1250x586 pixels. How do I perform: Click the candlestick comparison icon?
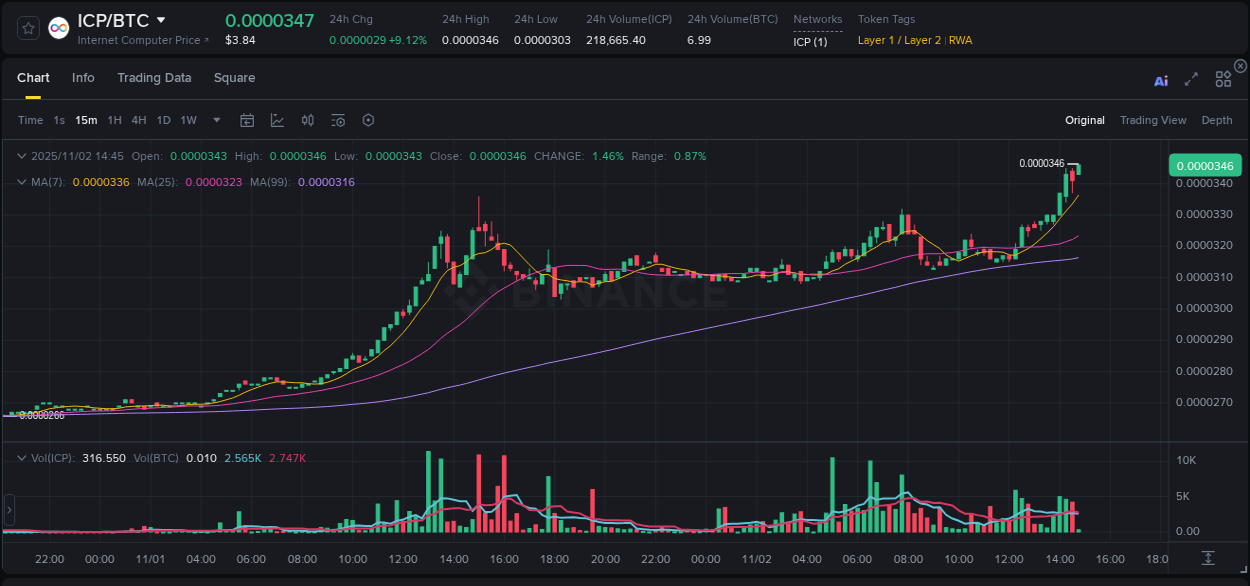[x=307, y=120]
